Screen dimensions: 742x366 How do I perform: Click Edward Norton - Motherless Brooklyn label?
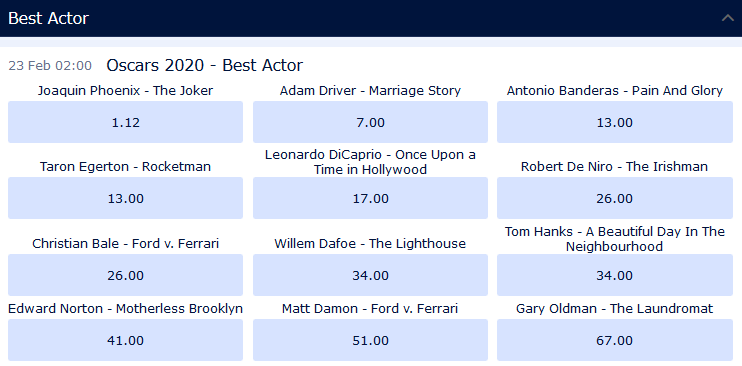click(125, 309)
